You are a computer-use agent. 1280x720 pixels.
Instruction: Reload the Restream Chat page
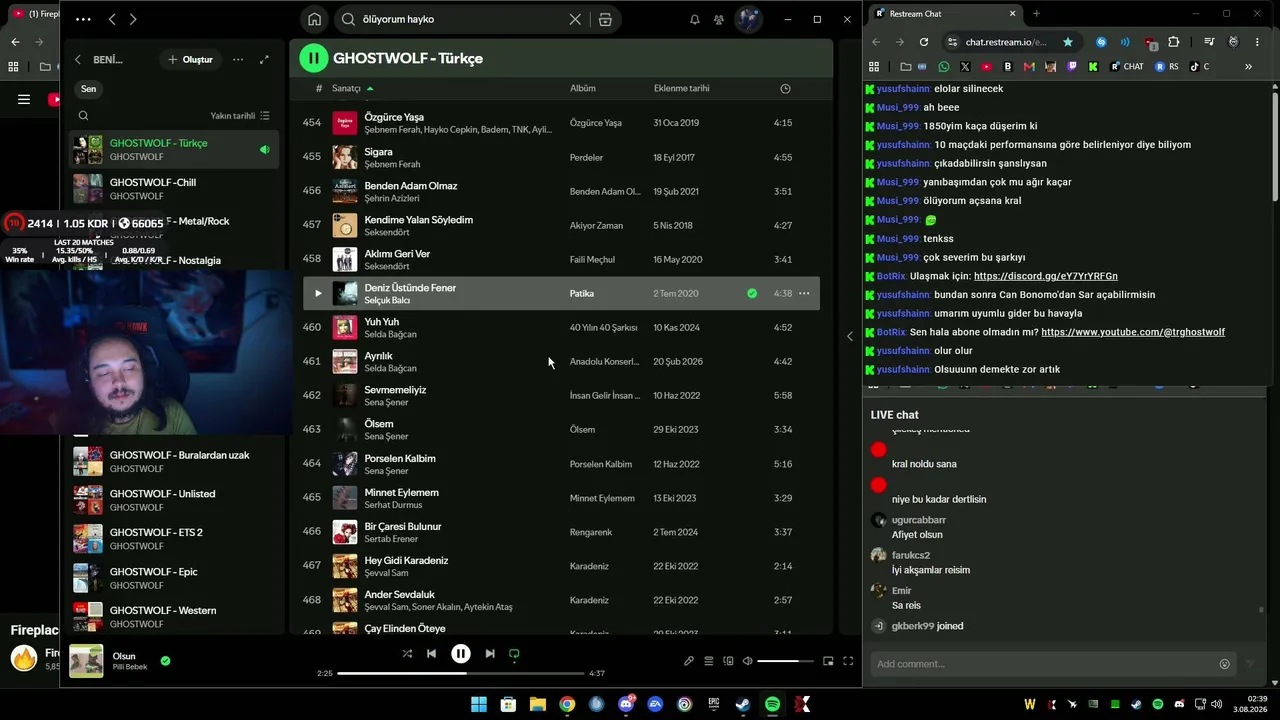(924, 42)
